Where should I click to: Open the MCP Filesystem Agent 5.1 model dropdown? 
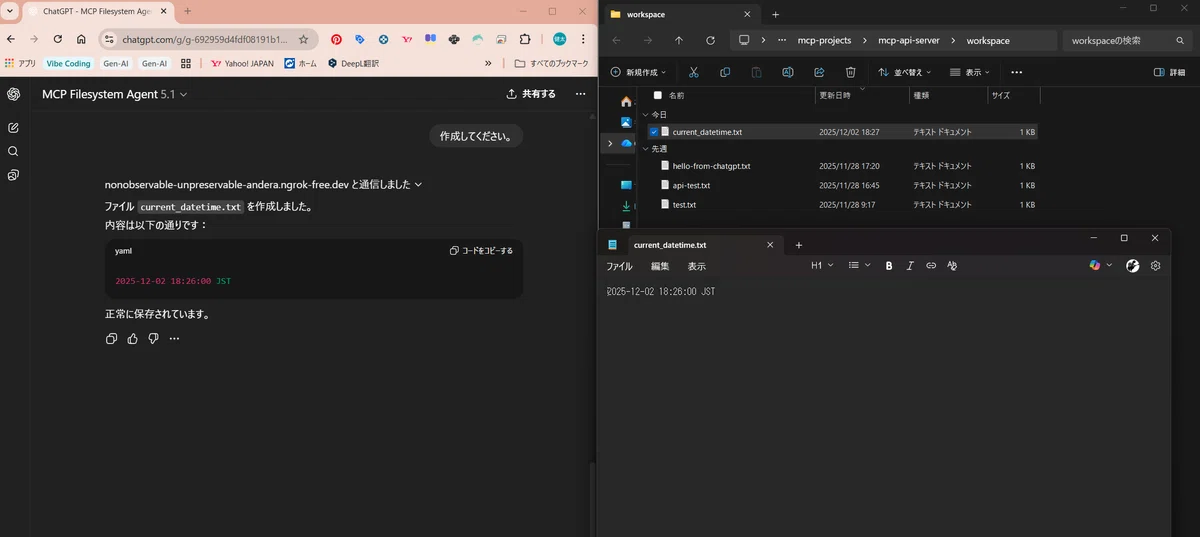(x=115, y=94)
